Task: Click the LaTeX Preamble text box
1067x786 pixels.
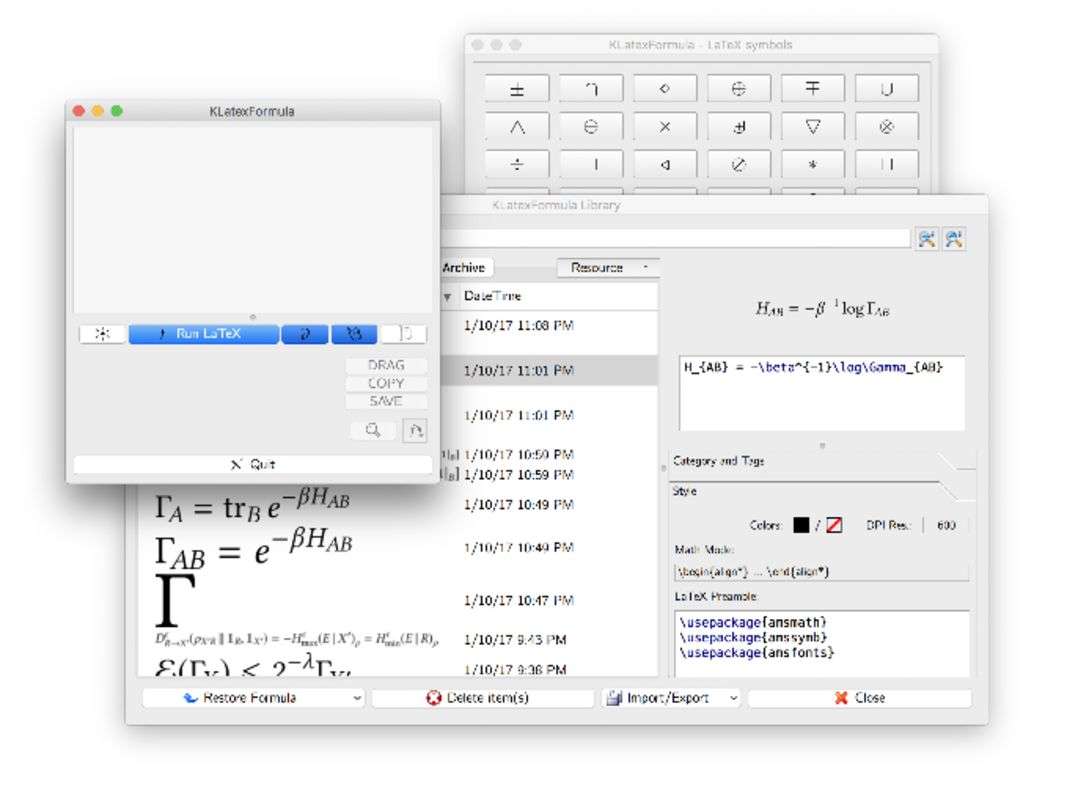Action: (821, 643)
